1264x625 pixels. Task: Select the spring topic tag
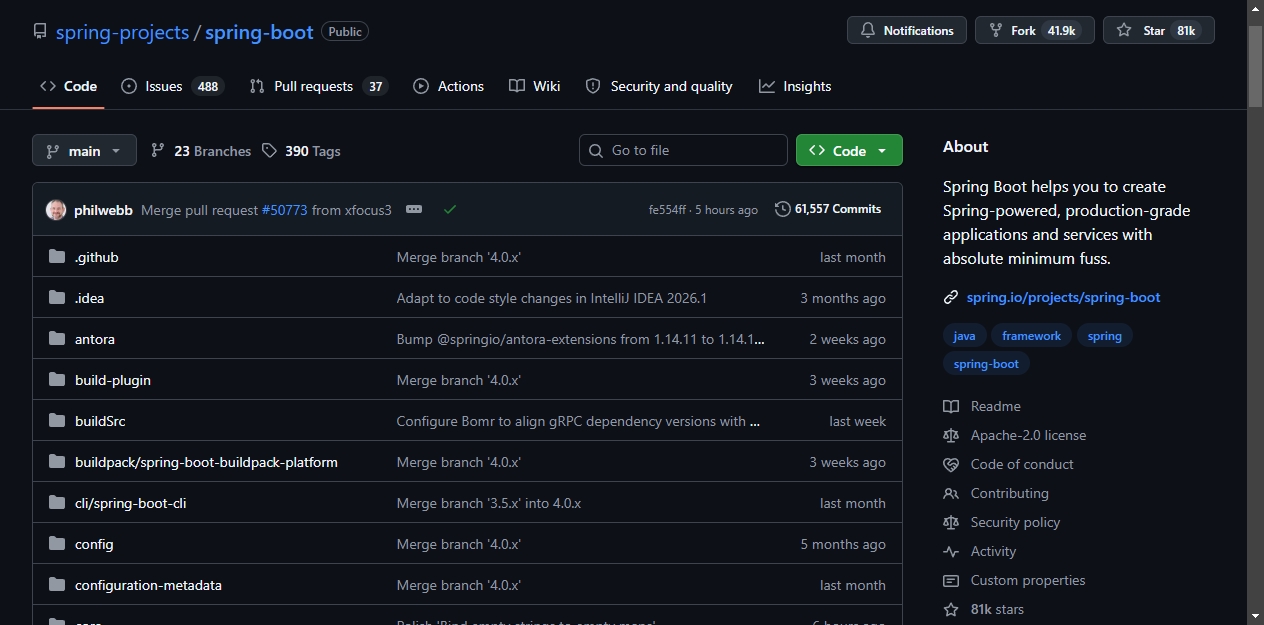[x=1105, y=336]
